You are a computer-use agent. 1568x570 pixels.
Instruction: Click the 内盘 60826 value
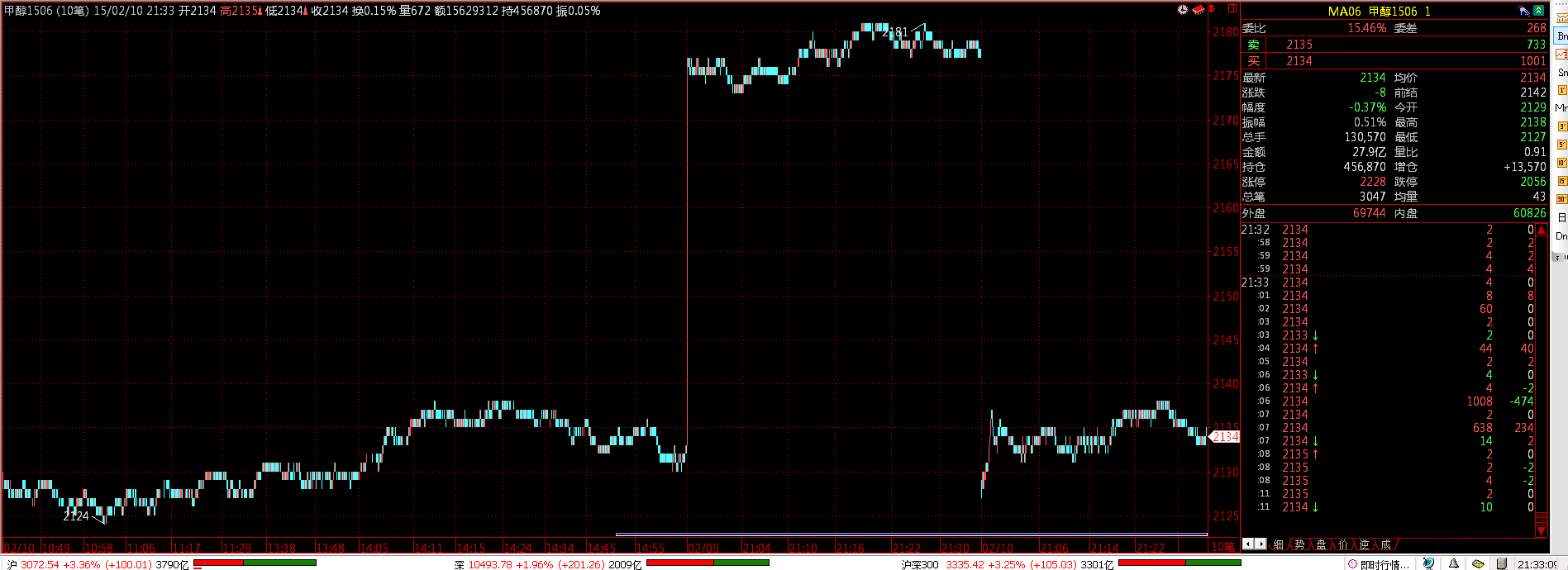point(1529,213)
